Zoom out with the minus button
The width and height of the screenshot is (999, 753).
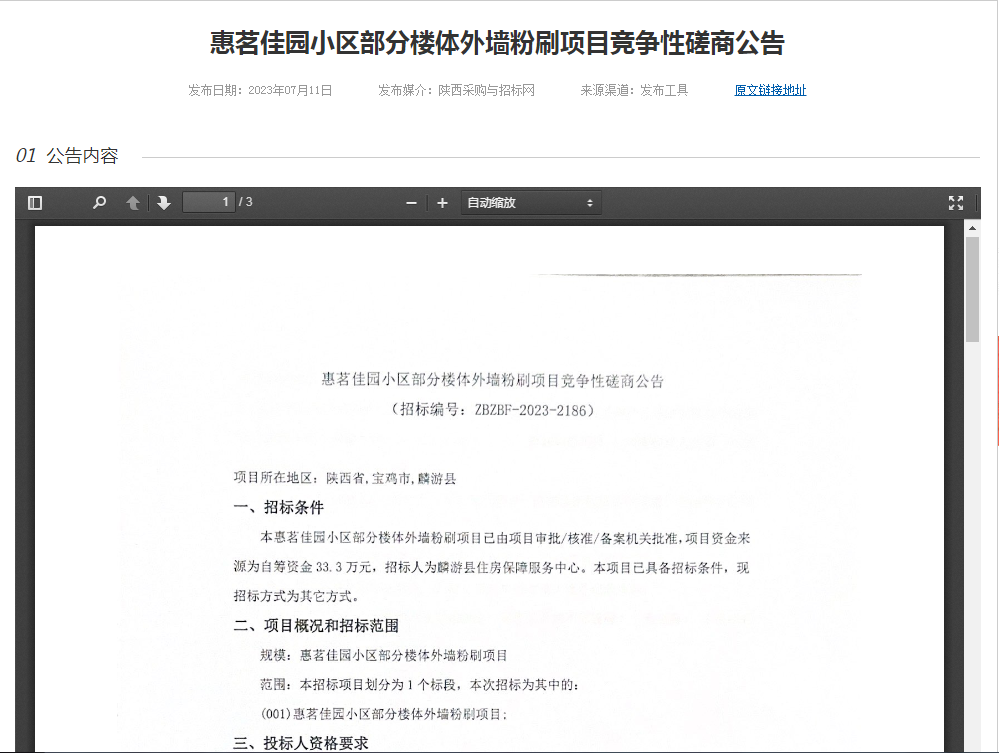click(x=412, y=203)
